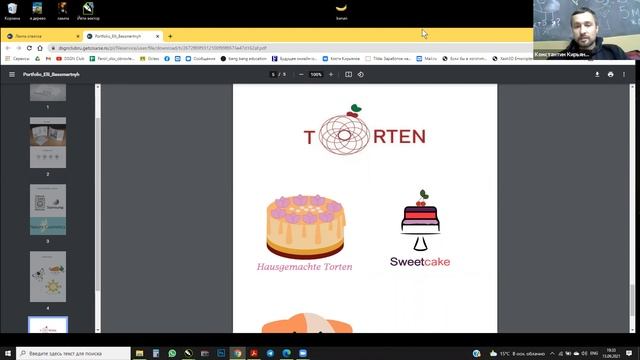This screenshot has width=640, height=360.
Task: Open File Explorer from the taskbar
Action: click(140, 353)
